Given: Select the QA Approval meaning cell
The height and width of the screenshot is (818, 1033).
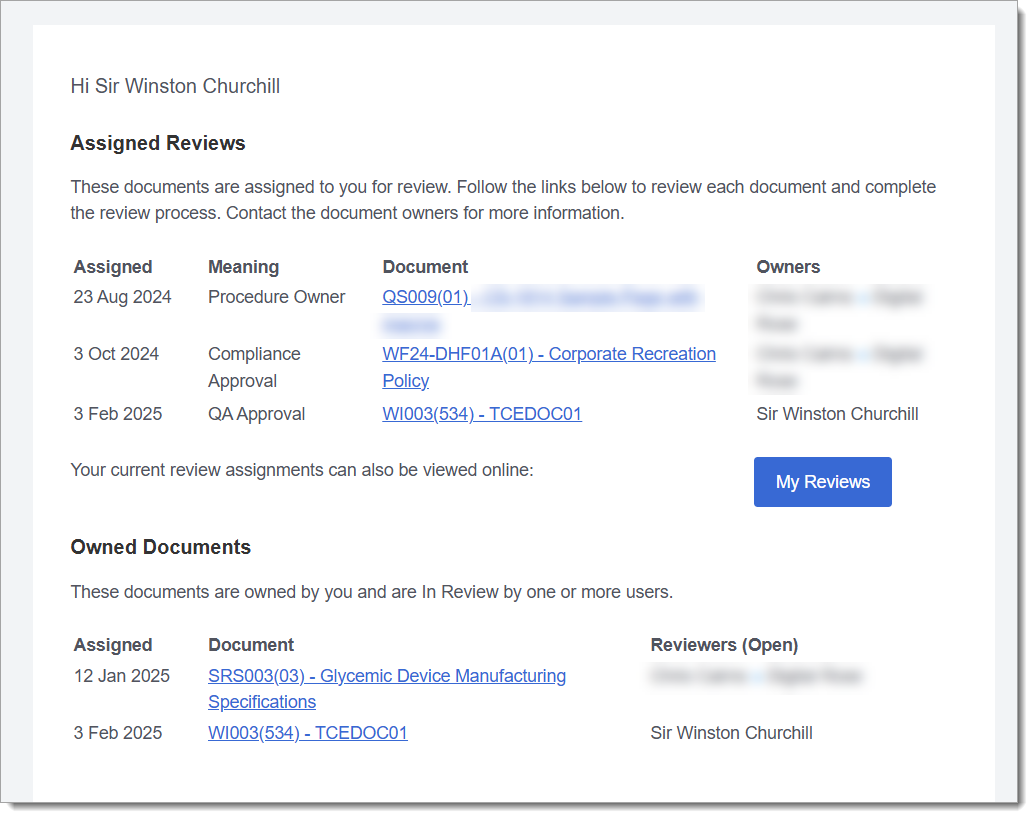Looking at the screenshot, I should coord(256,414).
